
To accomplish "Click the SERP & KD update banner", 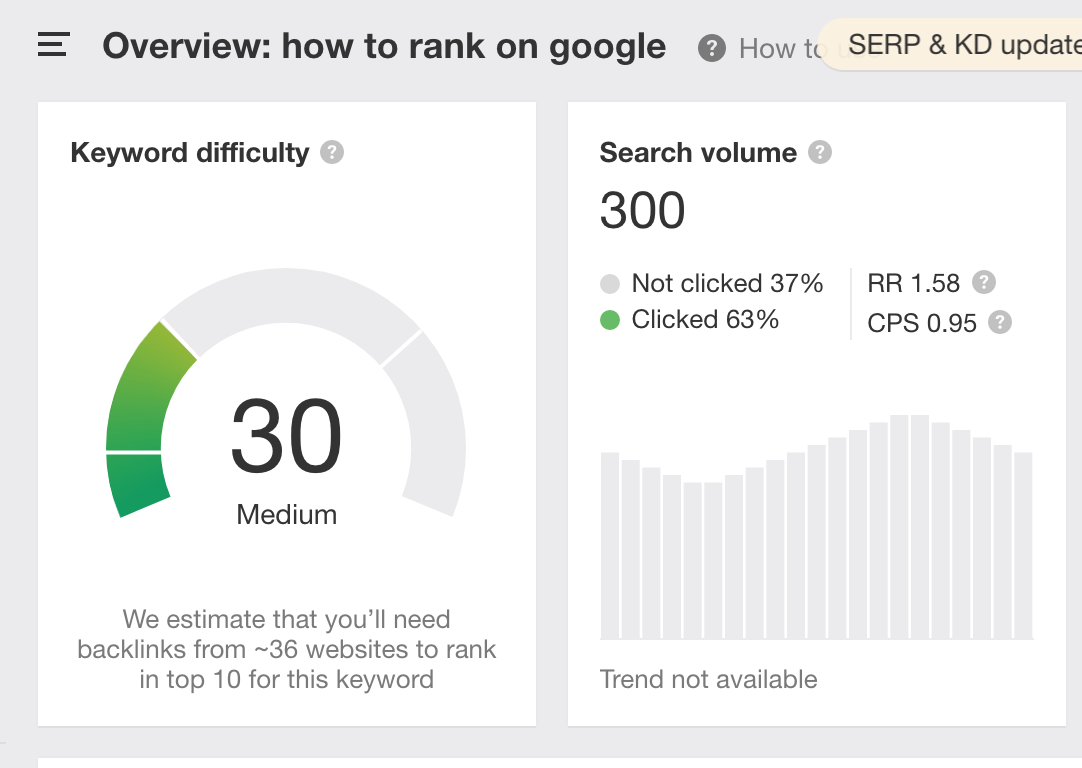I will pyautogui.click(x=951, y=45).
